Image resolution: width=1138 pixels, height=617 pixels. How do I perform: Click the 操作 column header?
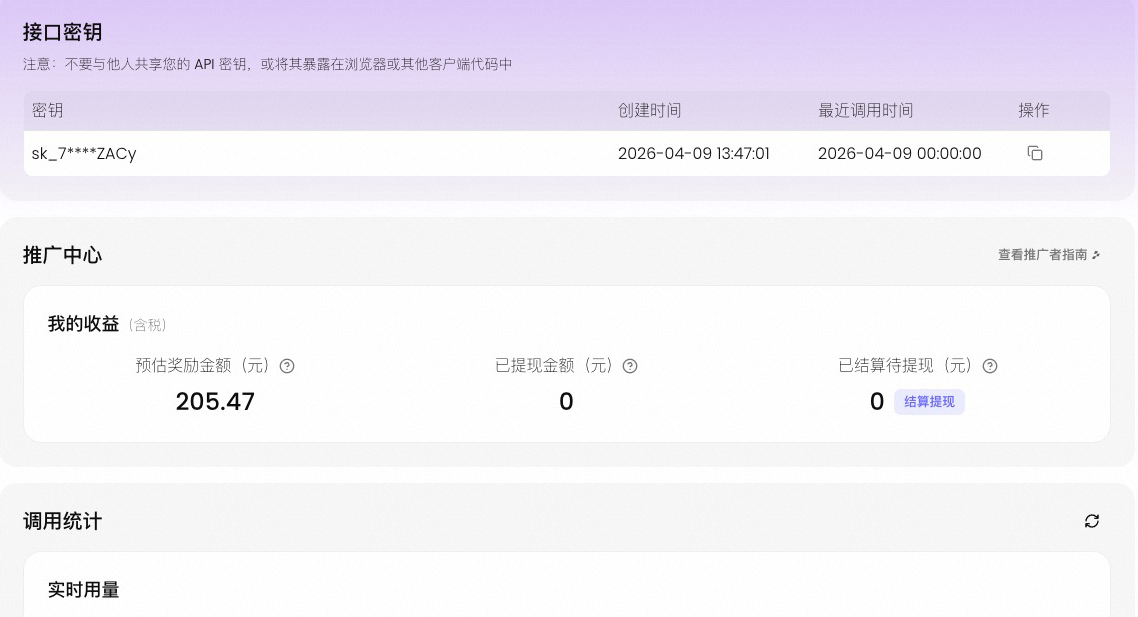coord(1034,111)
